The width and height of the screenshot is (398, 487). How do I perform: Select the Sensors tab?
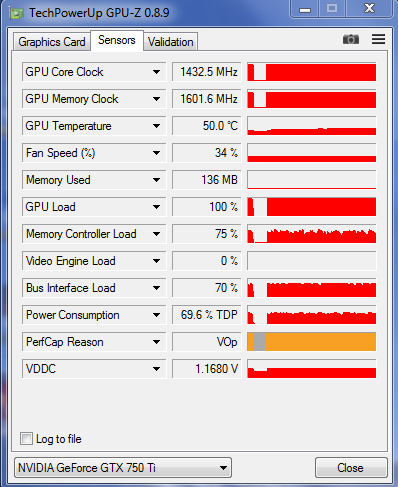(x=117, y=40)
